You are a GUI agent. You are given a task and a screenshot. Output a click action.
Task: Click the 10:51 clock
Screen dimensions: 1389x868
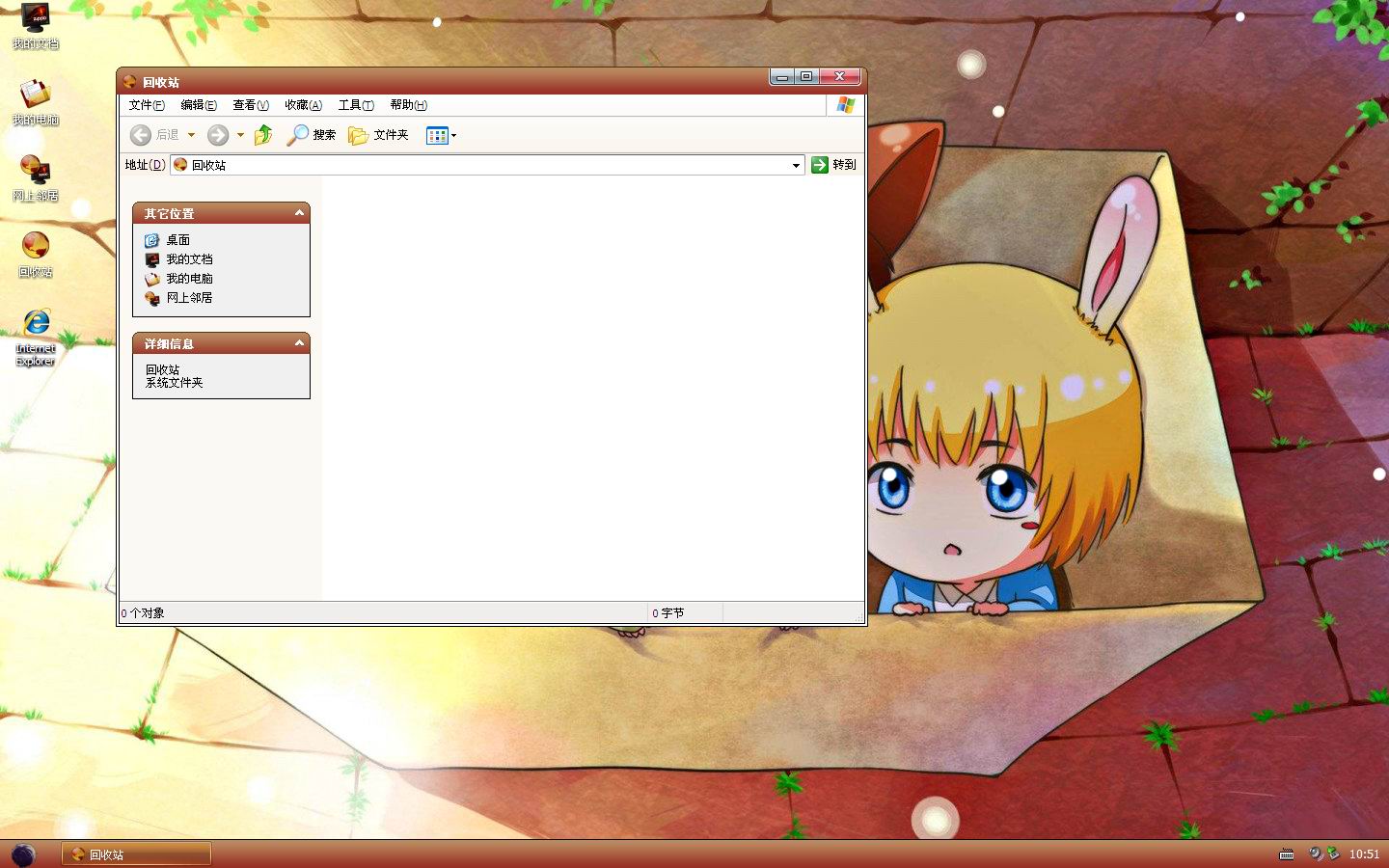1364,854
